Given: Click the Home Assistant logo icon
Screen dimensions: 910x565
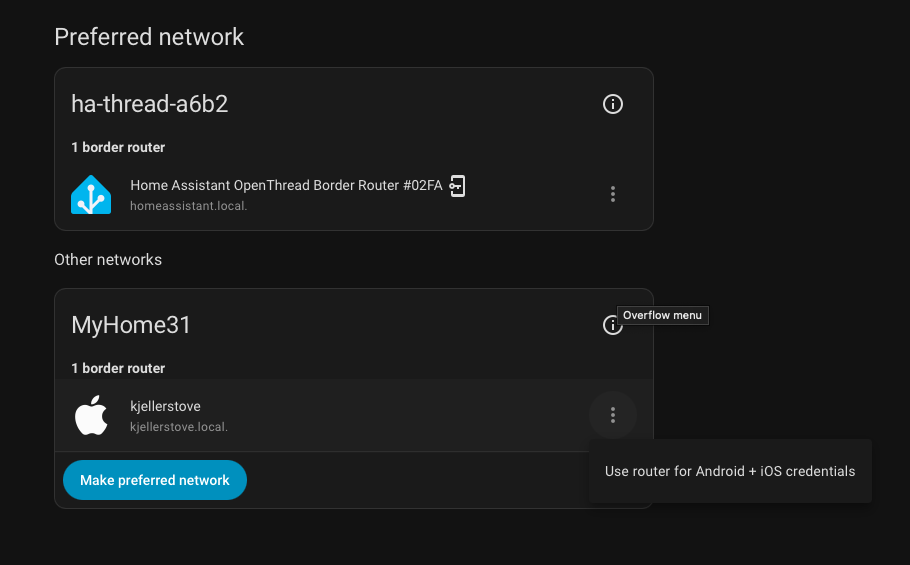Looking at the screenshot, I should [x=91, y=194].
